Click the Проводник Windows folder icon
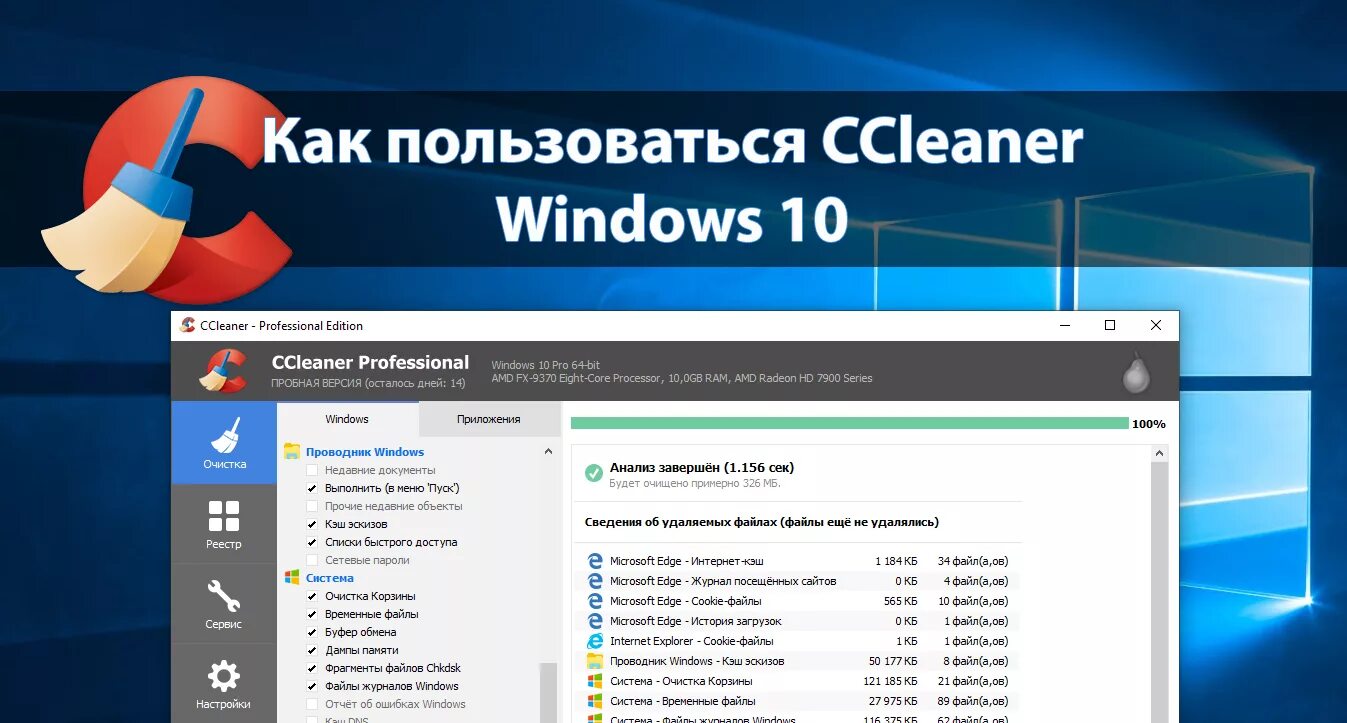1347x723 pixels. point(292,452)
